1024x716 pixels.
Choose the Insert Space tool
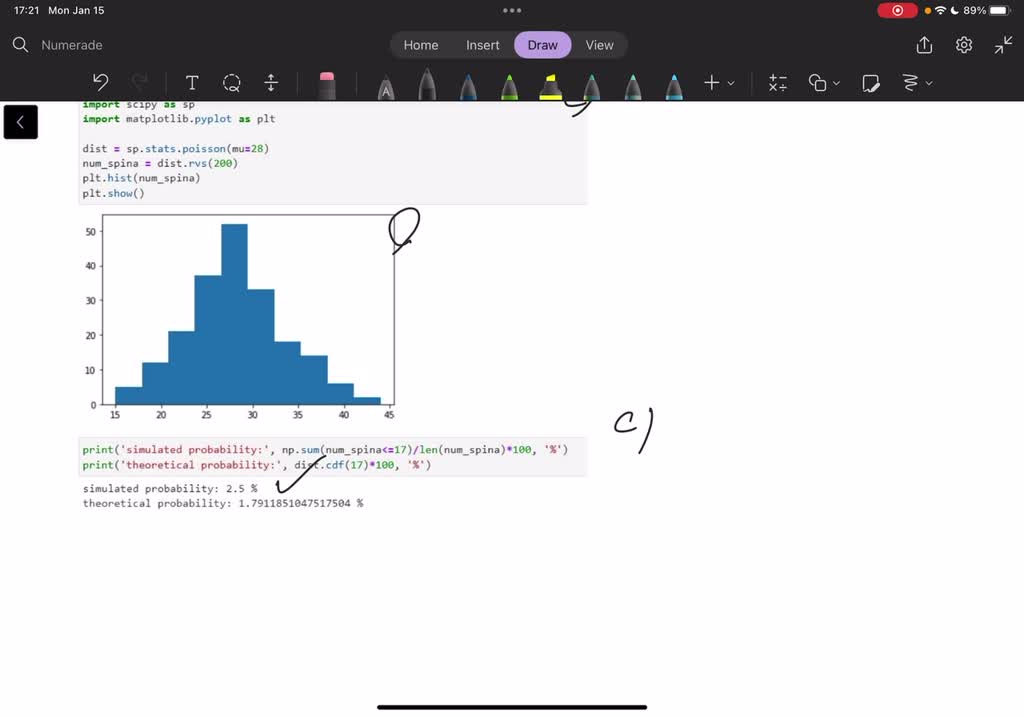pos(271,83)
